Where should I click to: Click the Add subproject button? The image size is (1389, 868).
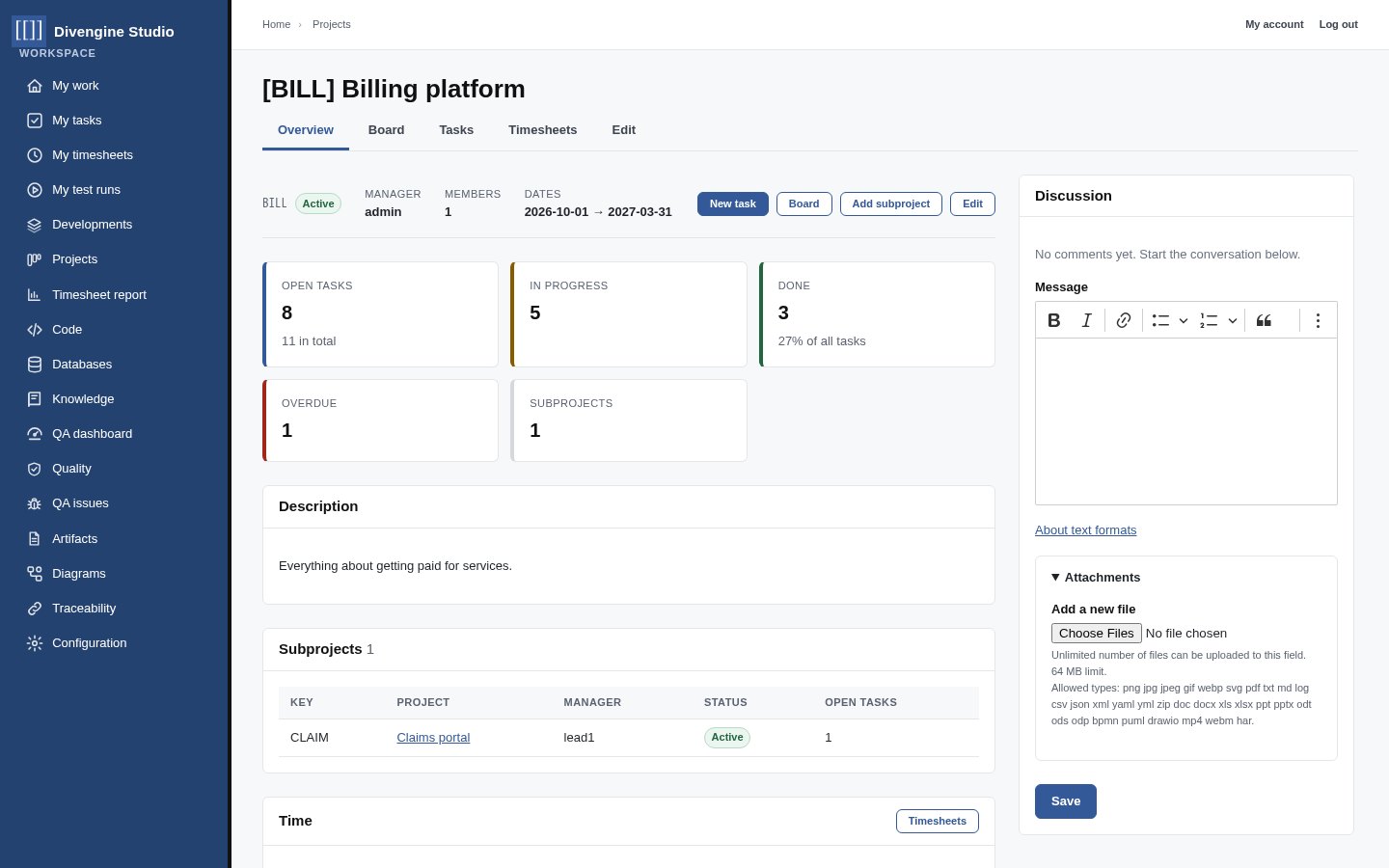pyautogui.click(x=891, y=204)
